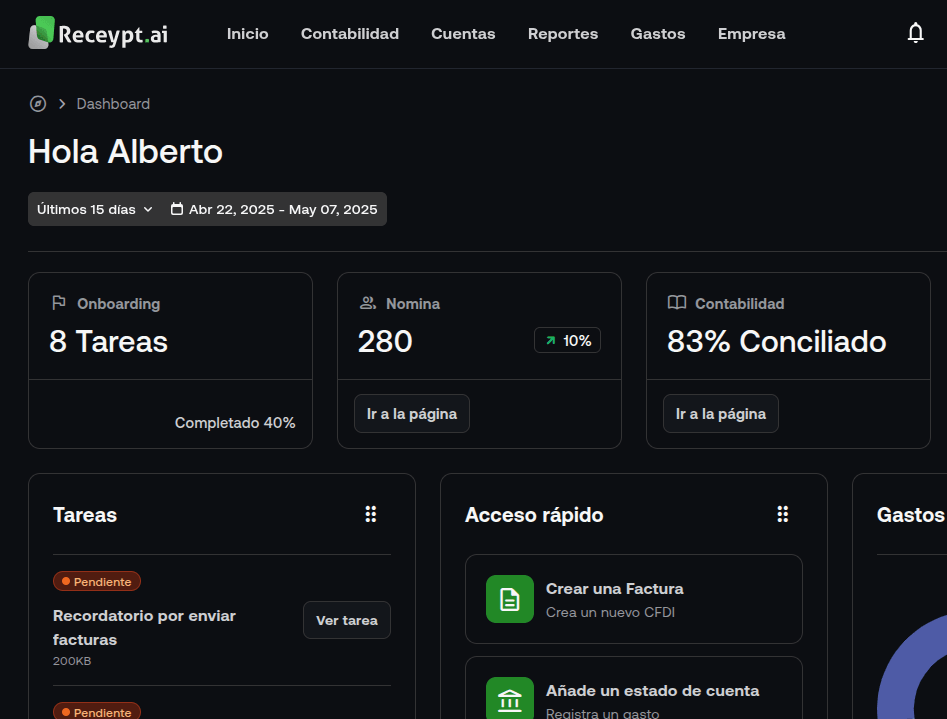
Task: Open the Abr 22 - May 07 date picker
Action: coord(274,209)
